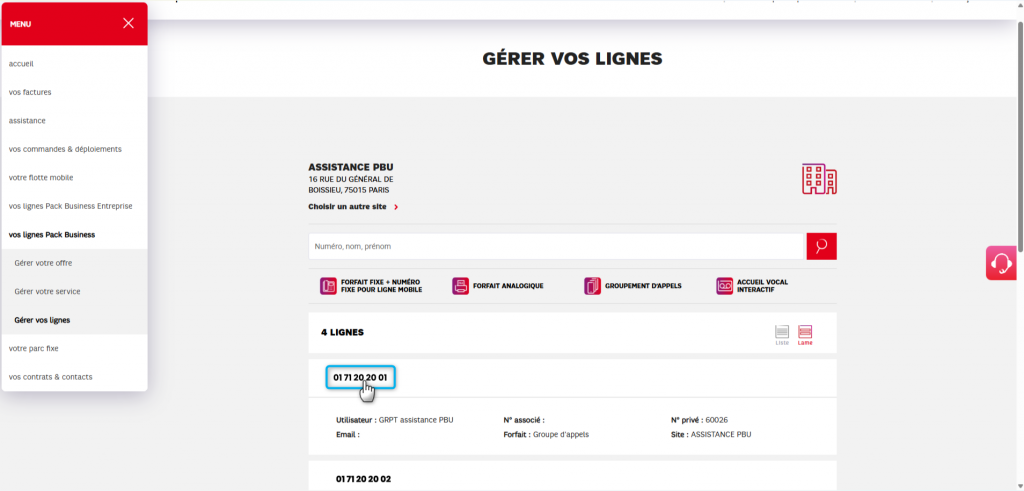Open line 01 71 20 20 02
1024x491 pixels.
tap(363, 479)
